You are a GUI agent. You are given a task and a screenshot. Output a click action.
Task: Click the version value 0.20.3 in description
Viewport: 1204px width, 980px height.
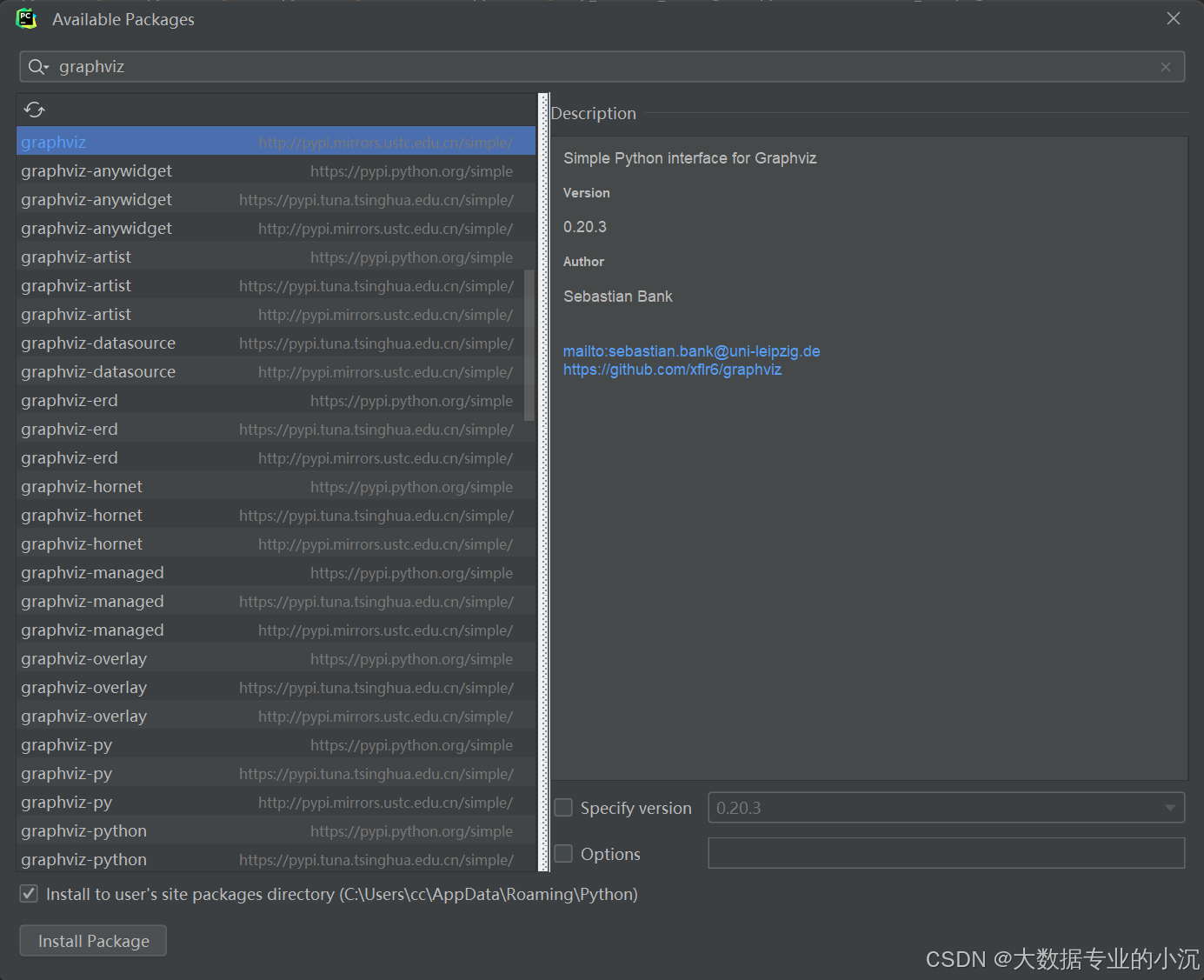click(x=584, y=227)
